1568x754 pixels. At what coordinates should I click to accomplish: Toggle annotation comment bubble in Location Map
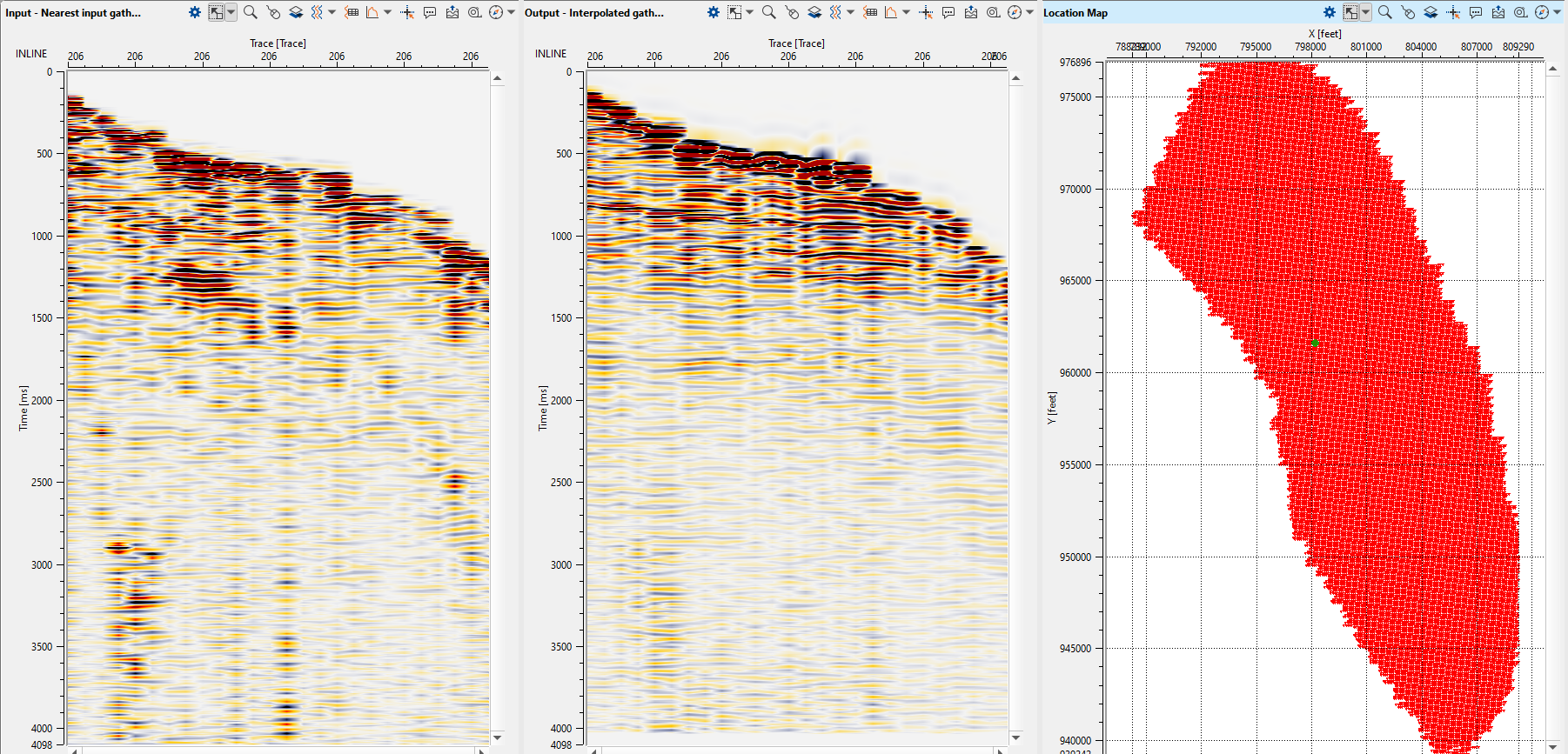pos(1476,12)
